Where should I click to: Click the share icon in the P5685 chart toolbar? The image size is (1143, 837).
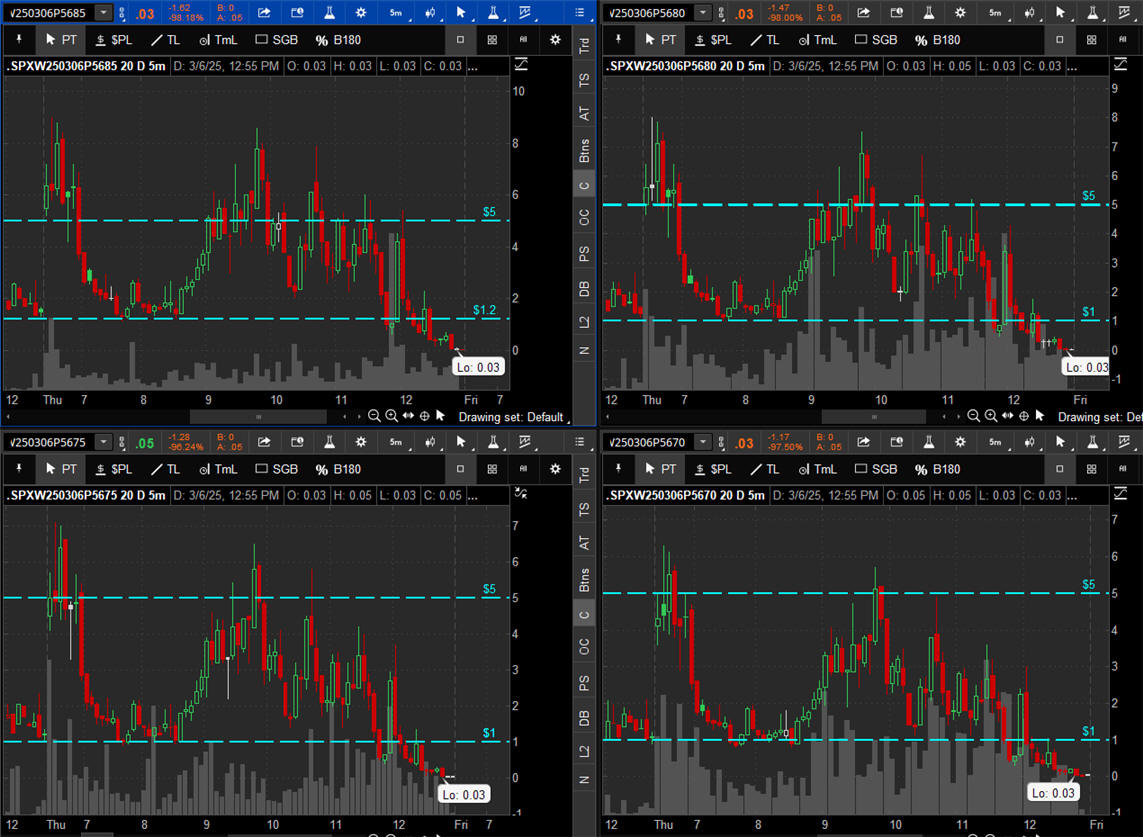pos(265,13)
